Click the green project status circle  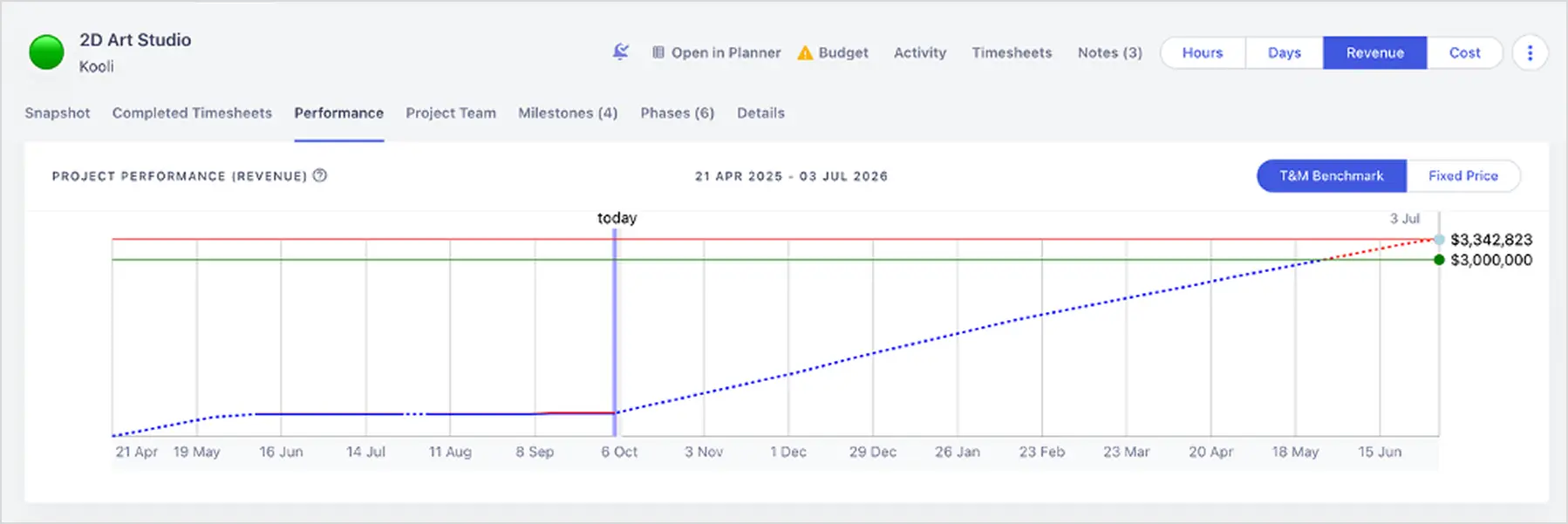point(46,52)
